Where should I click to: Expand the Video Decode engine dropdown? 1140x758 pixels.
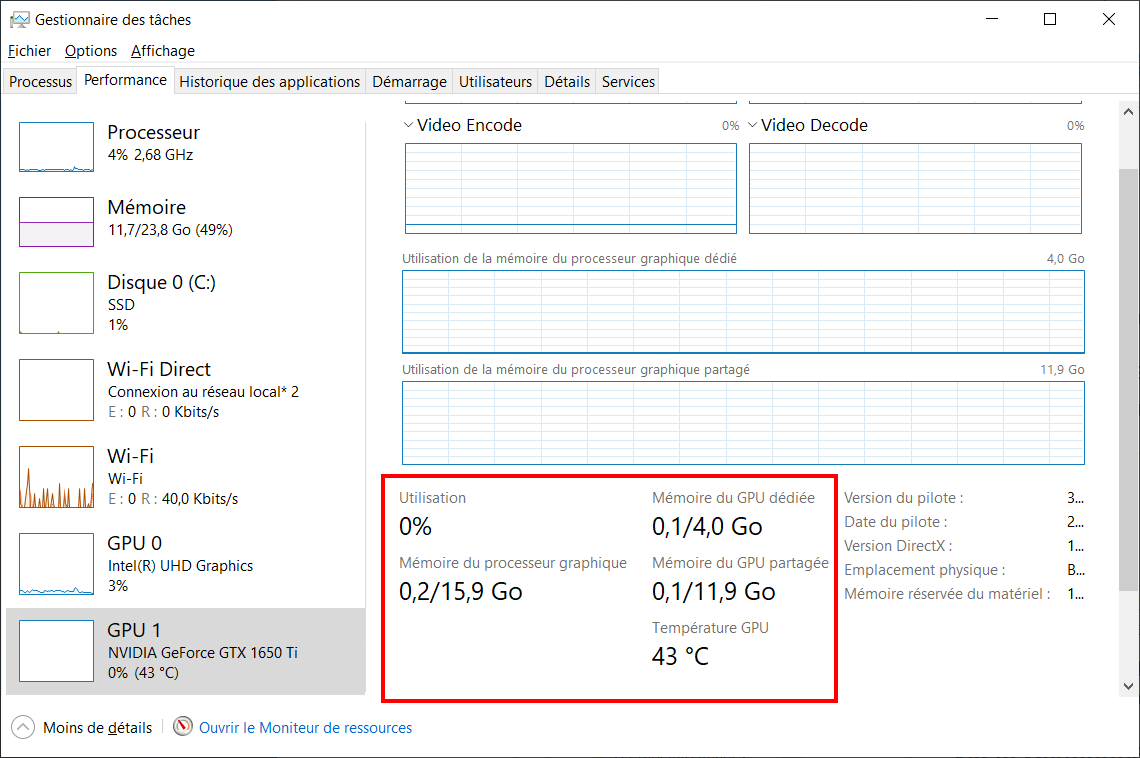752,125
